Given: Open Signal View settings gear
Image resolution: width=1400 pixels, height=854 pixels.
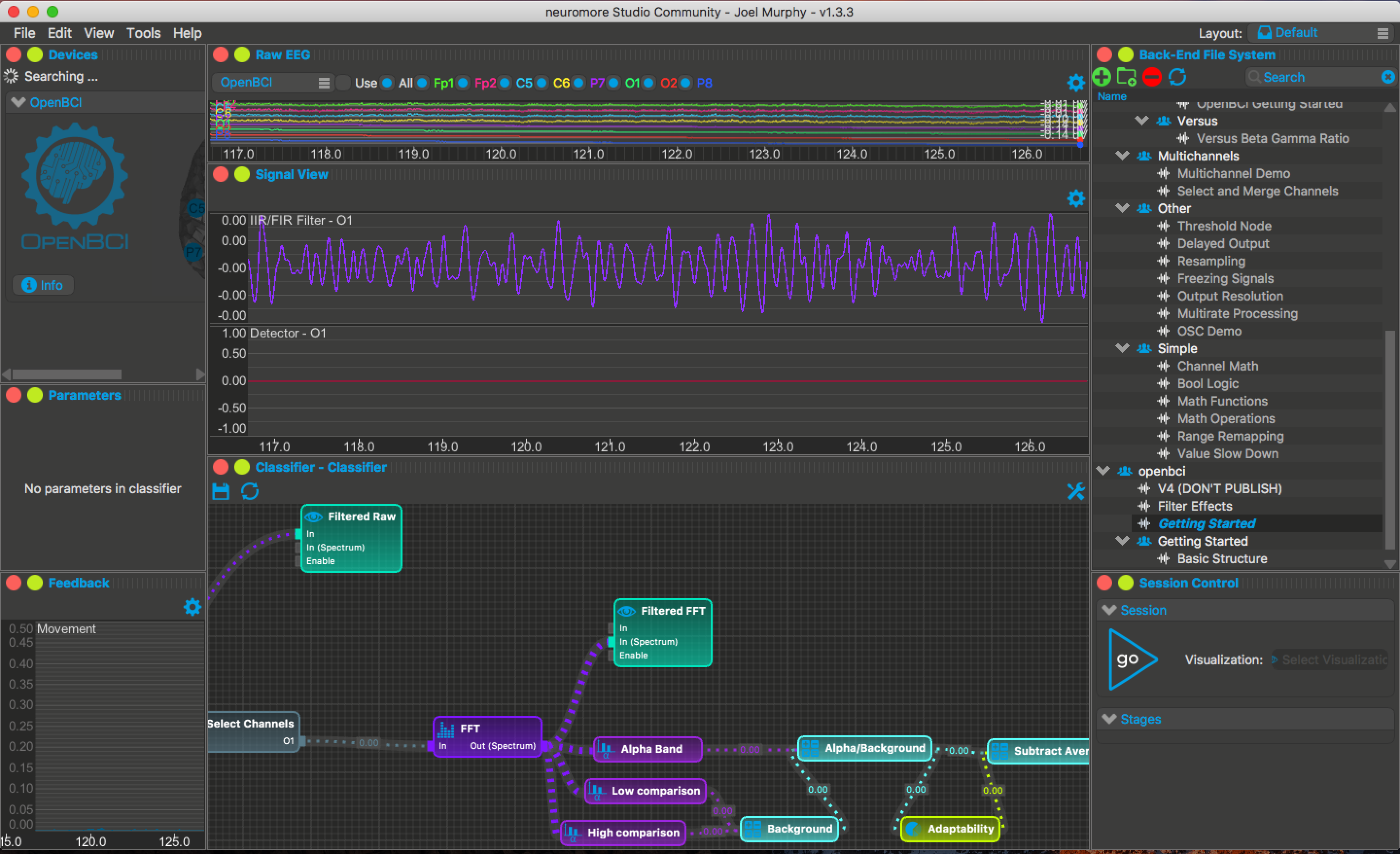Looking at the screenshot, I should point(1076,198).
